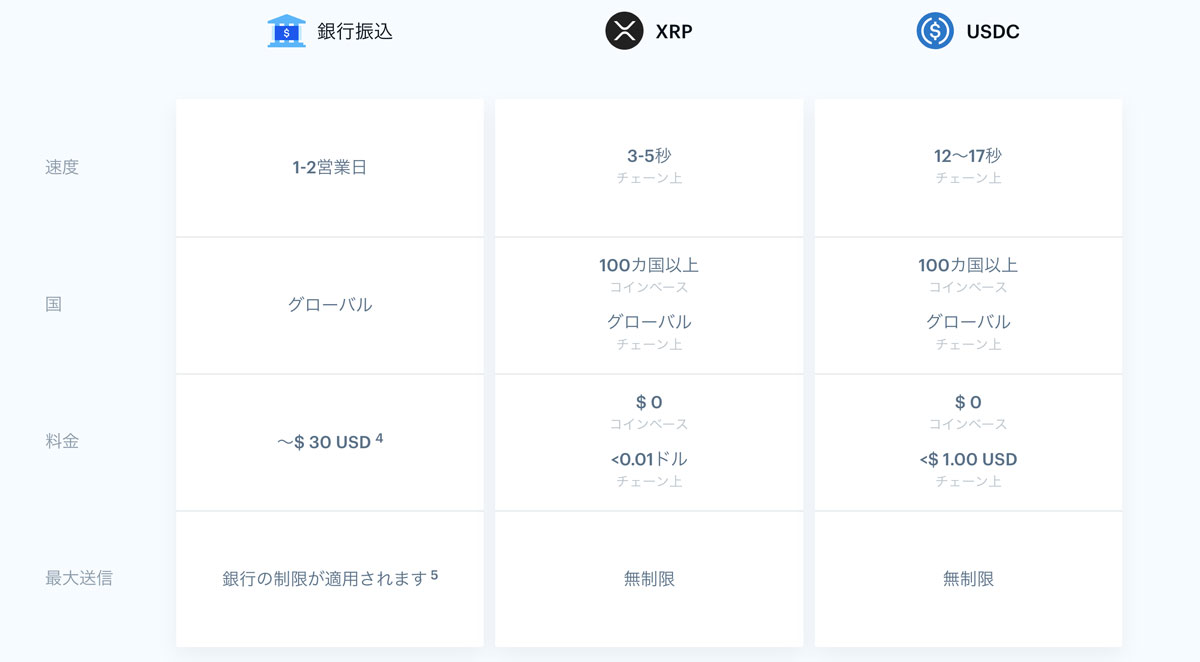
Task: Click グローバル in the bank transfer column
Action: (x=330, y=304)
